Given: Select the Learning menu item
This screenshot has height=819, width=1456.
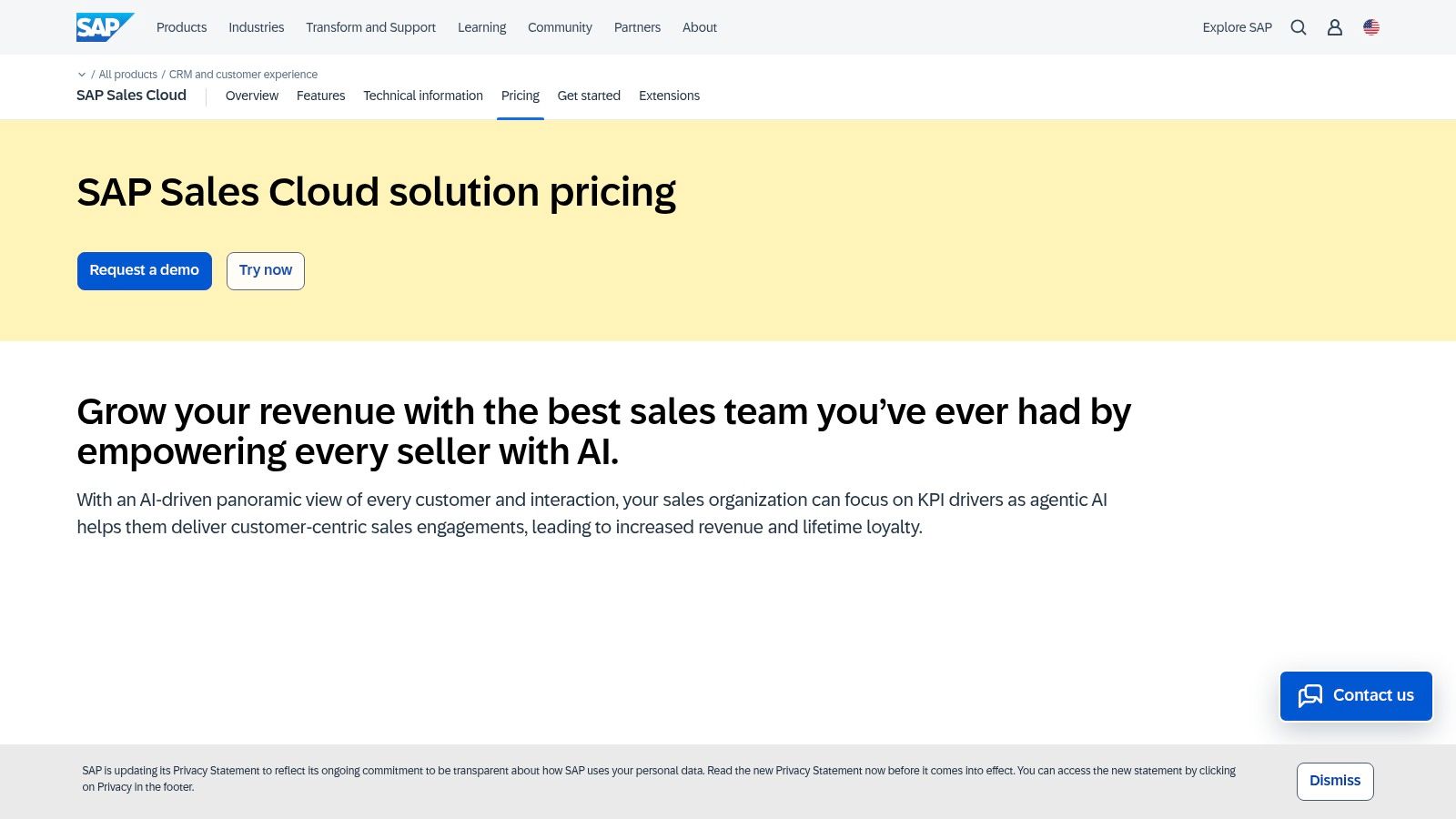Looking at the screenshot, I should (x=481, y=27).
